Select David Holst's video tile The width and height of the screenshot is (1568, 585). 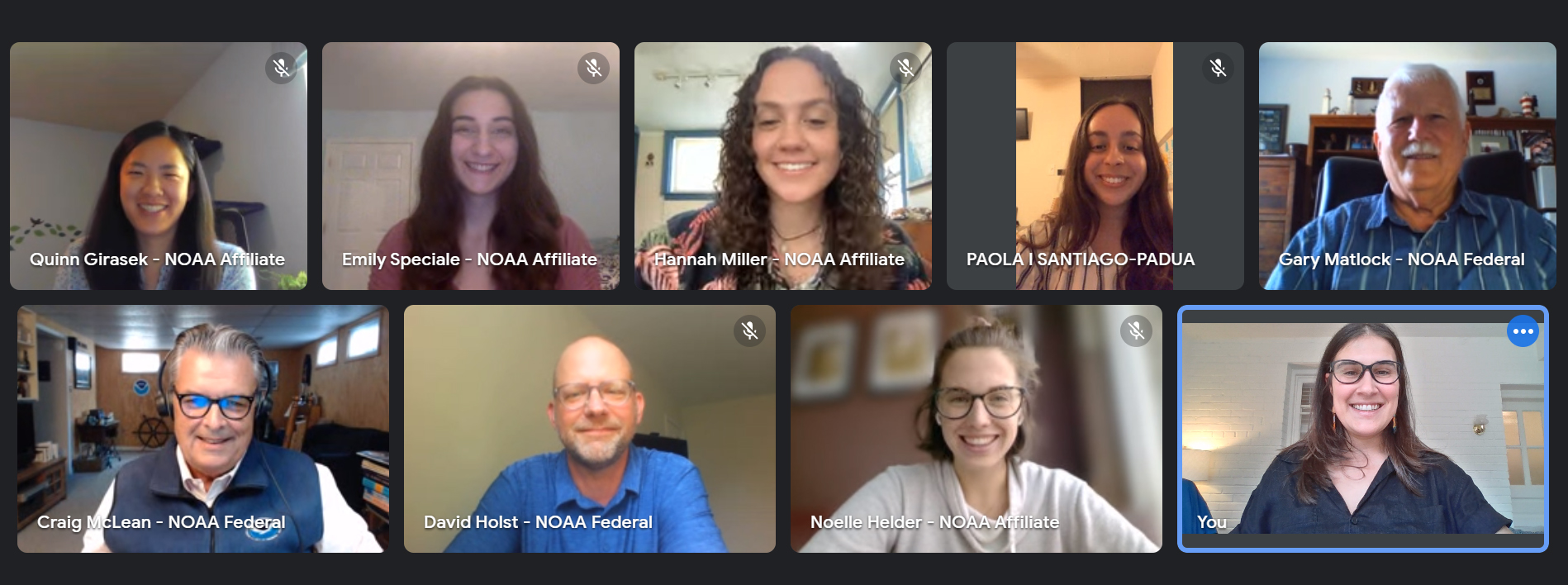[x=590, y=429]
